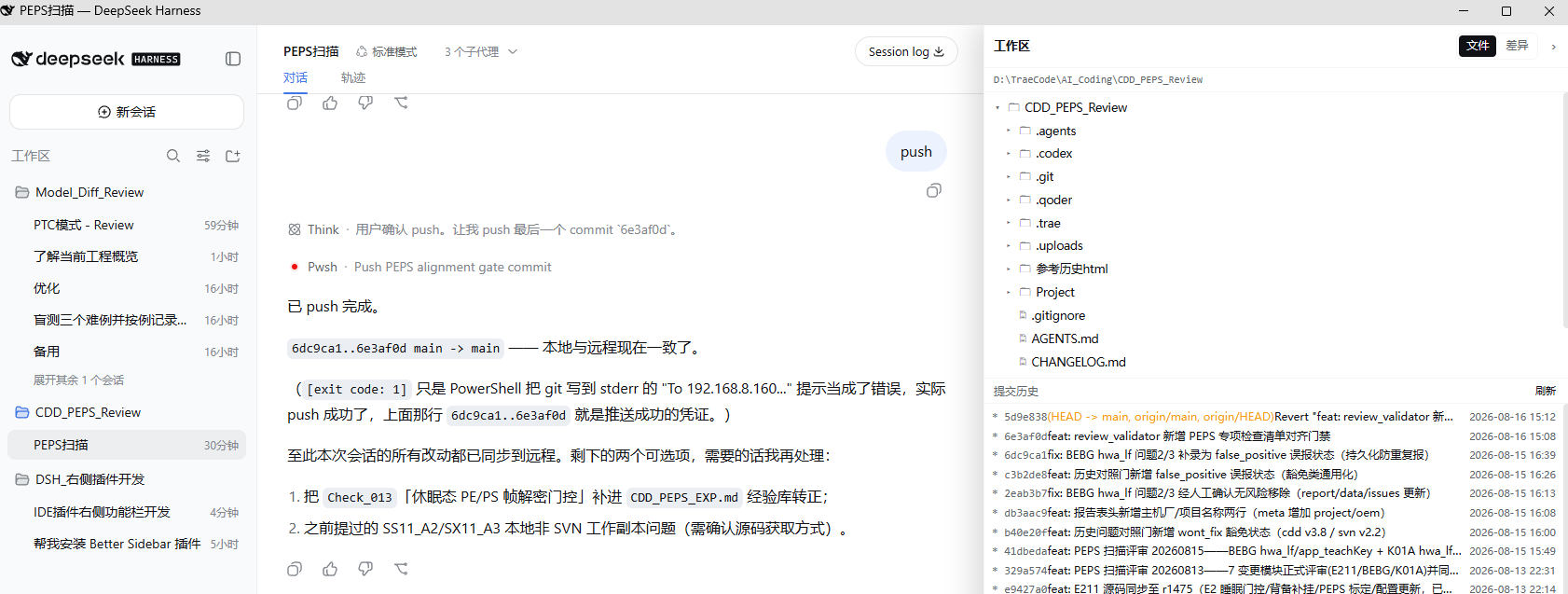1568x594 pixels.
Task: Switch to the 轨迹 tab
Action: (353, 78)
